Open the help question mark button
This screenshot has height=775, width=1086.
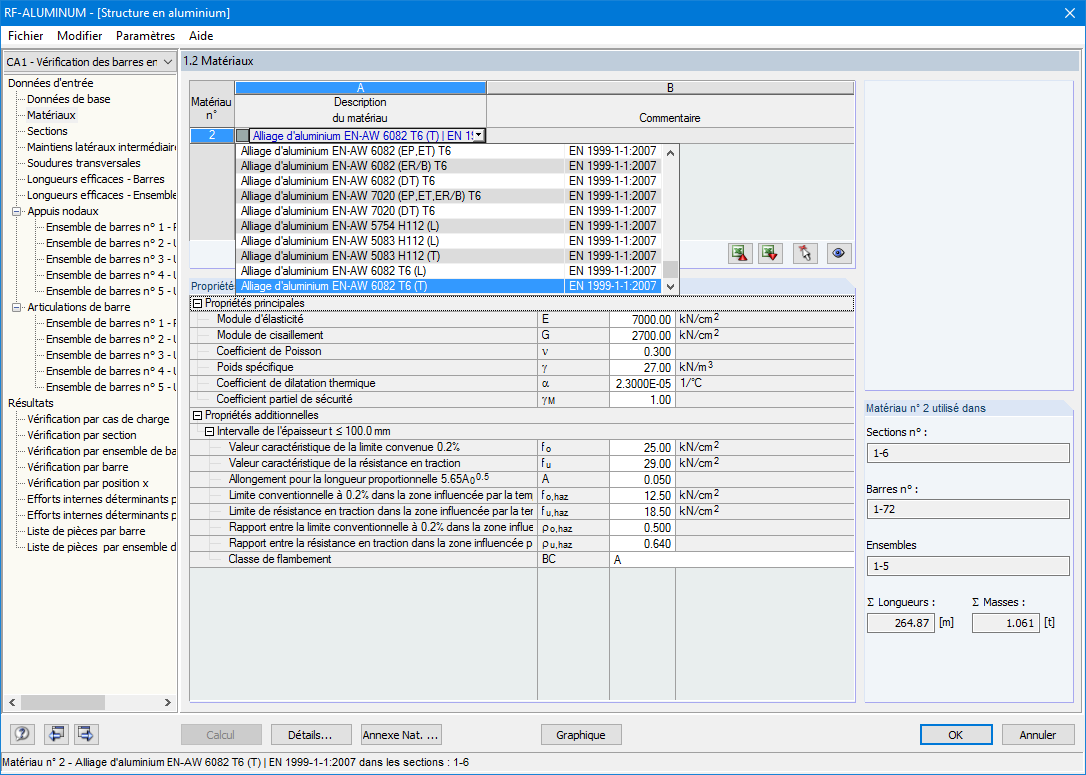(23, 734)
